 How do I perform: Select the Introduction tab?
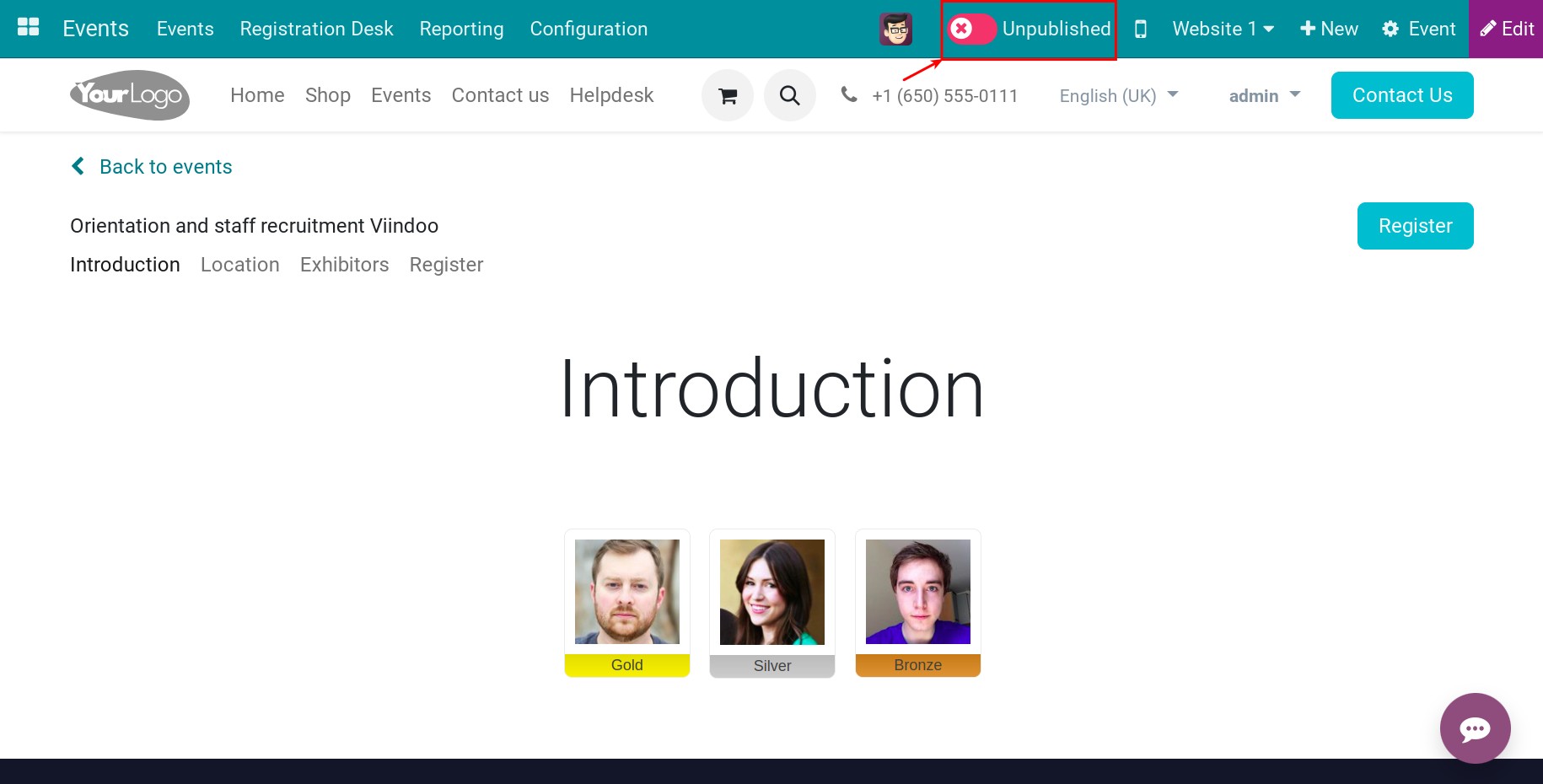(125, 265)
